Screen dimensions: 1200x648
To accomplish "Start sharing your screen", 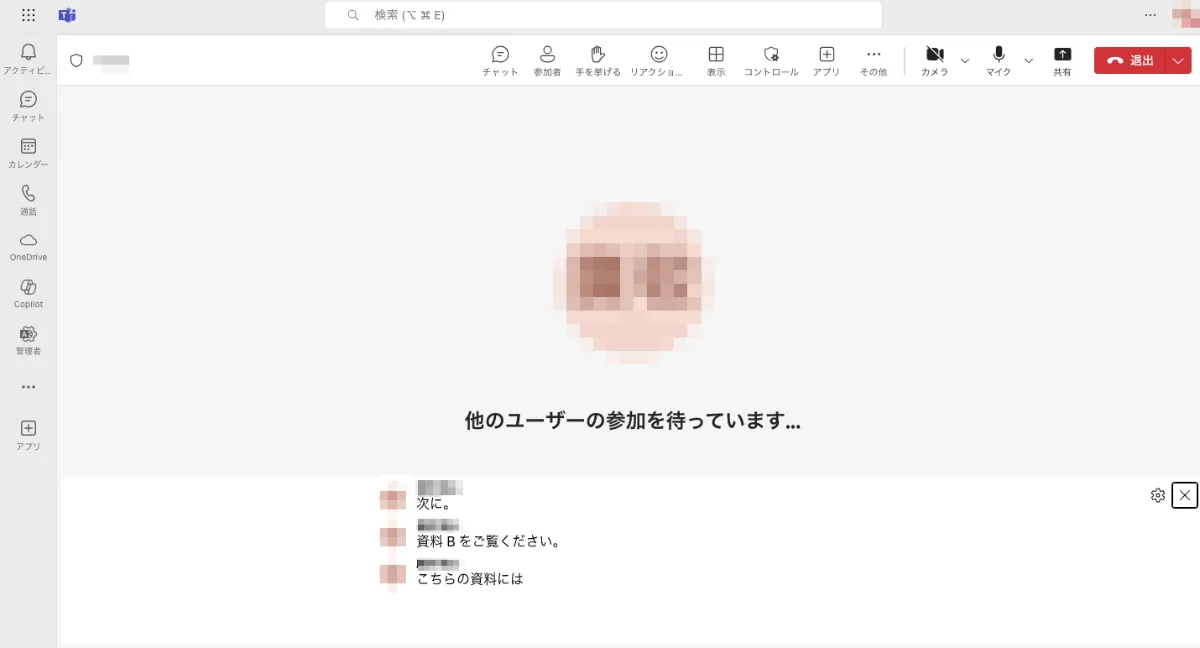I will pyautogui.click(x=1062, y=60).
